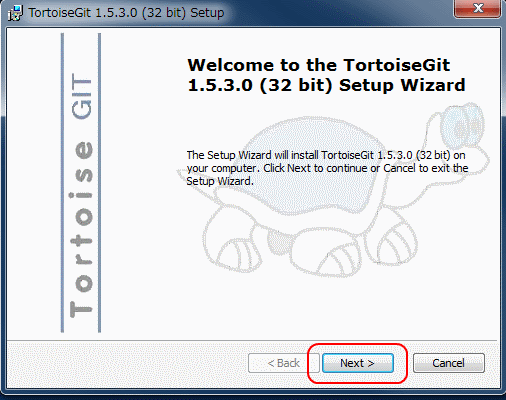
Task: Click the Welcome to the TortoiseGit heading line
Action: pos(319,65)
